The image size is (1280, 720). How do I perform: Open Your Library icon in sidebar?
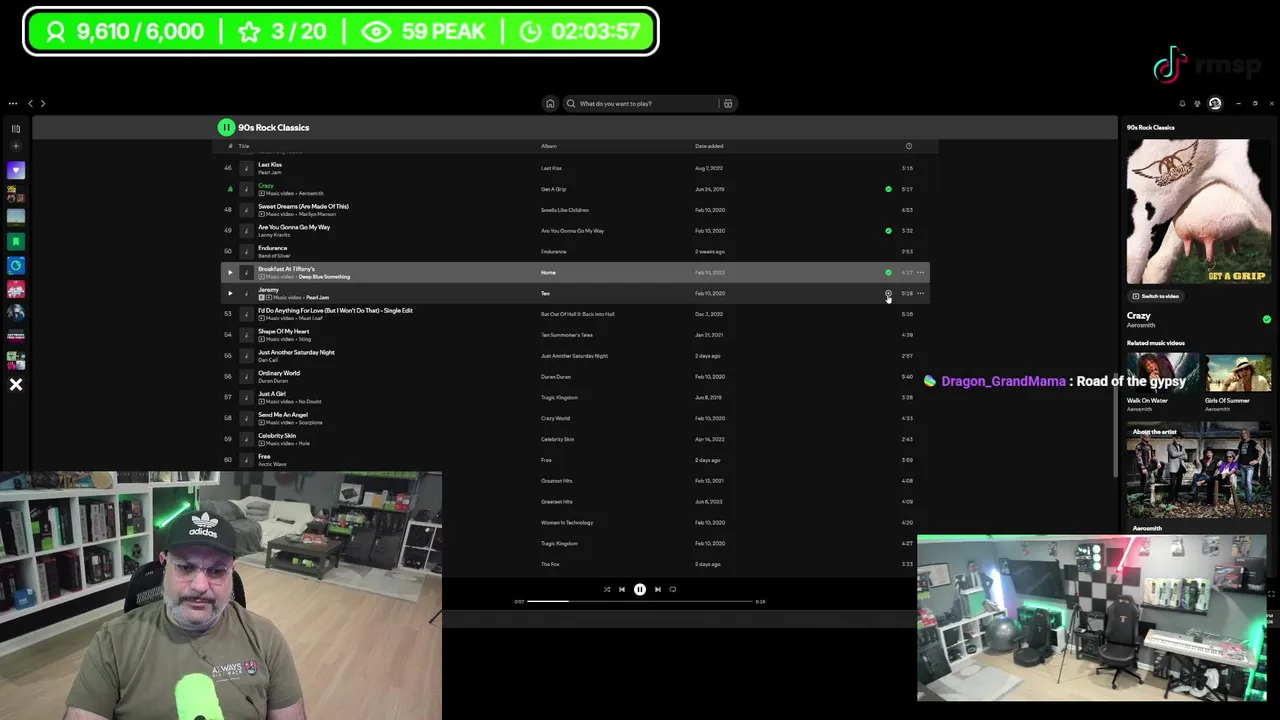[x=16, y=129]
